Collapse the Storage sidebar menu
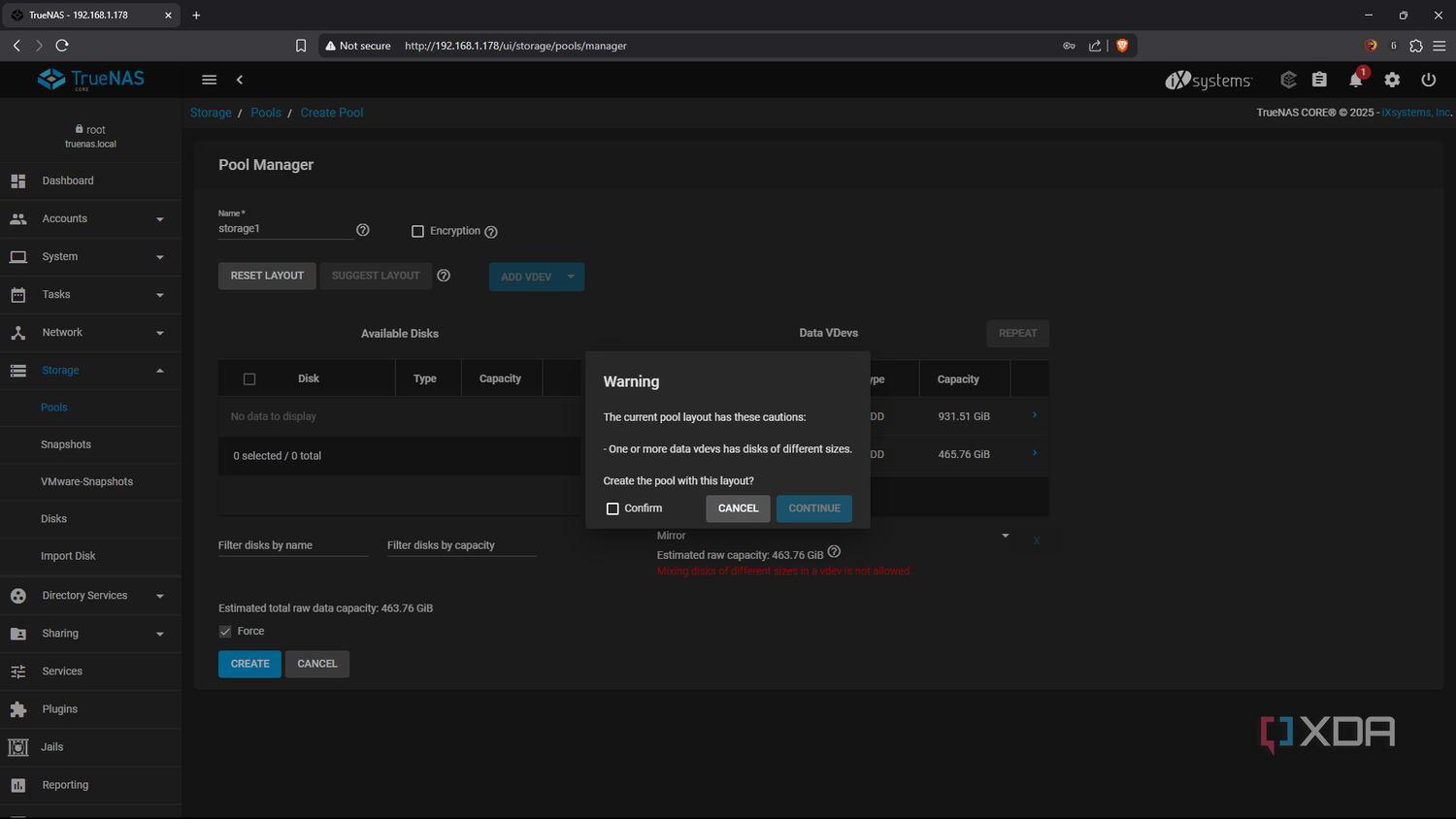1456x819 pixels. tap(90, 371)
